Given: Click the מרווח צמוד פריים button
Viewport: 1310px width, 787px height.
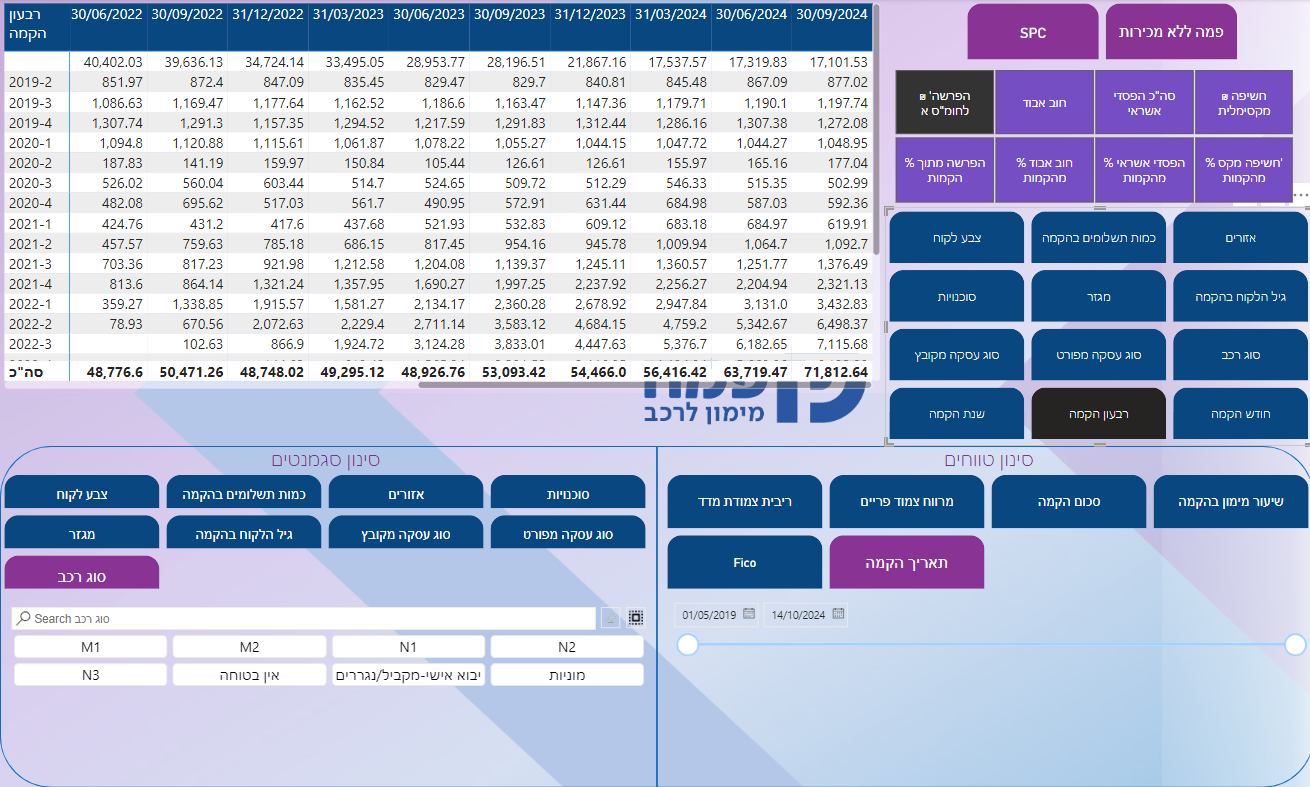Looking at the screenshot, I should point(907,502).
